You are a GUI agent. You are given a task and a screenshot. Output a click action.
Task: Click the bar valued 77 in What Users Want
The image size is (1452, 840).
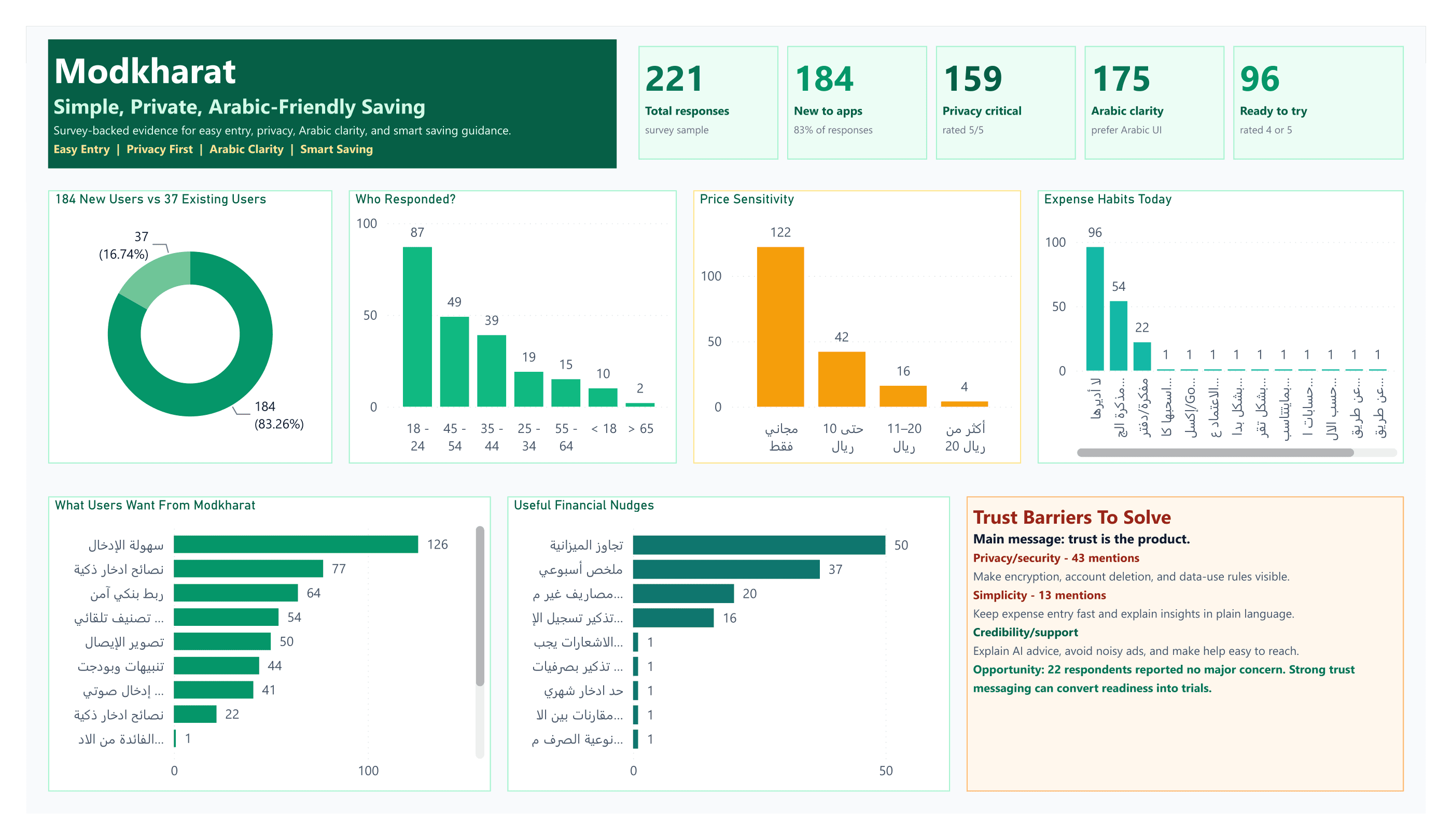click(248, 569)
